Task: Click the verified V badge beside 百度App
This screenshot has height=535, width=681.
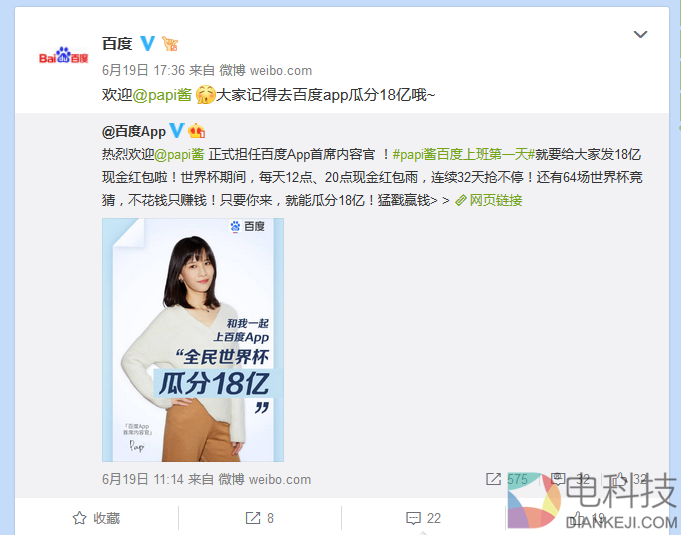Action: (176, 130)
